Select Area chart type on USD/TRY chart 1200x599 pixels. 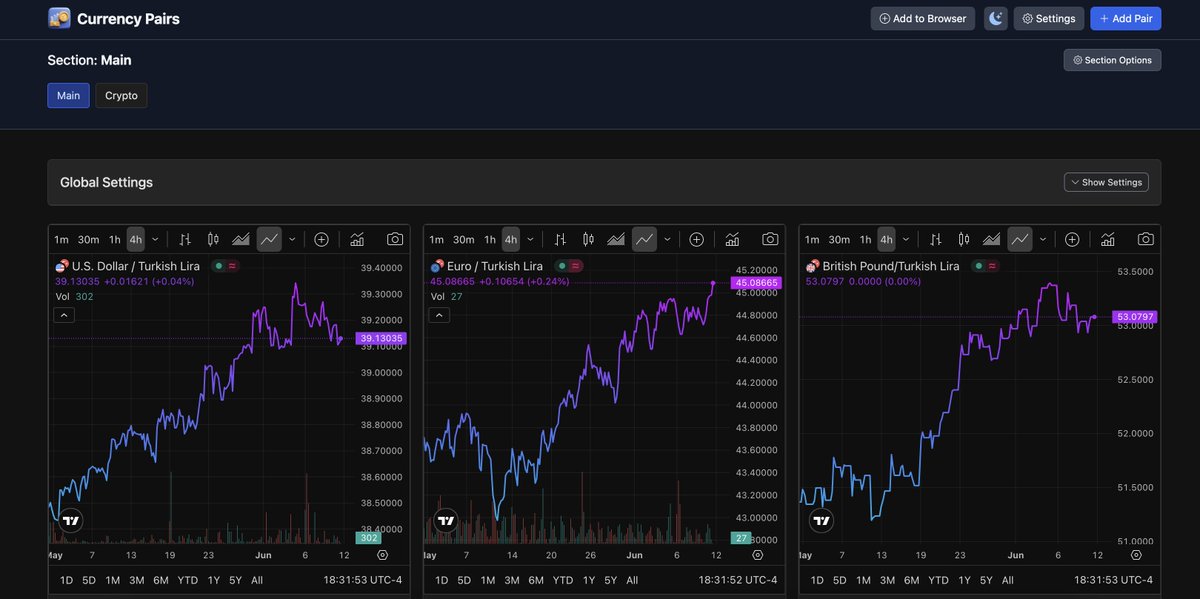tap(241, 239)
